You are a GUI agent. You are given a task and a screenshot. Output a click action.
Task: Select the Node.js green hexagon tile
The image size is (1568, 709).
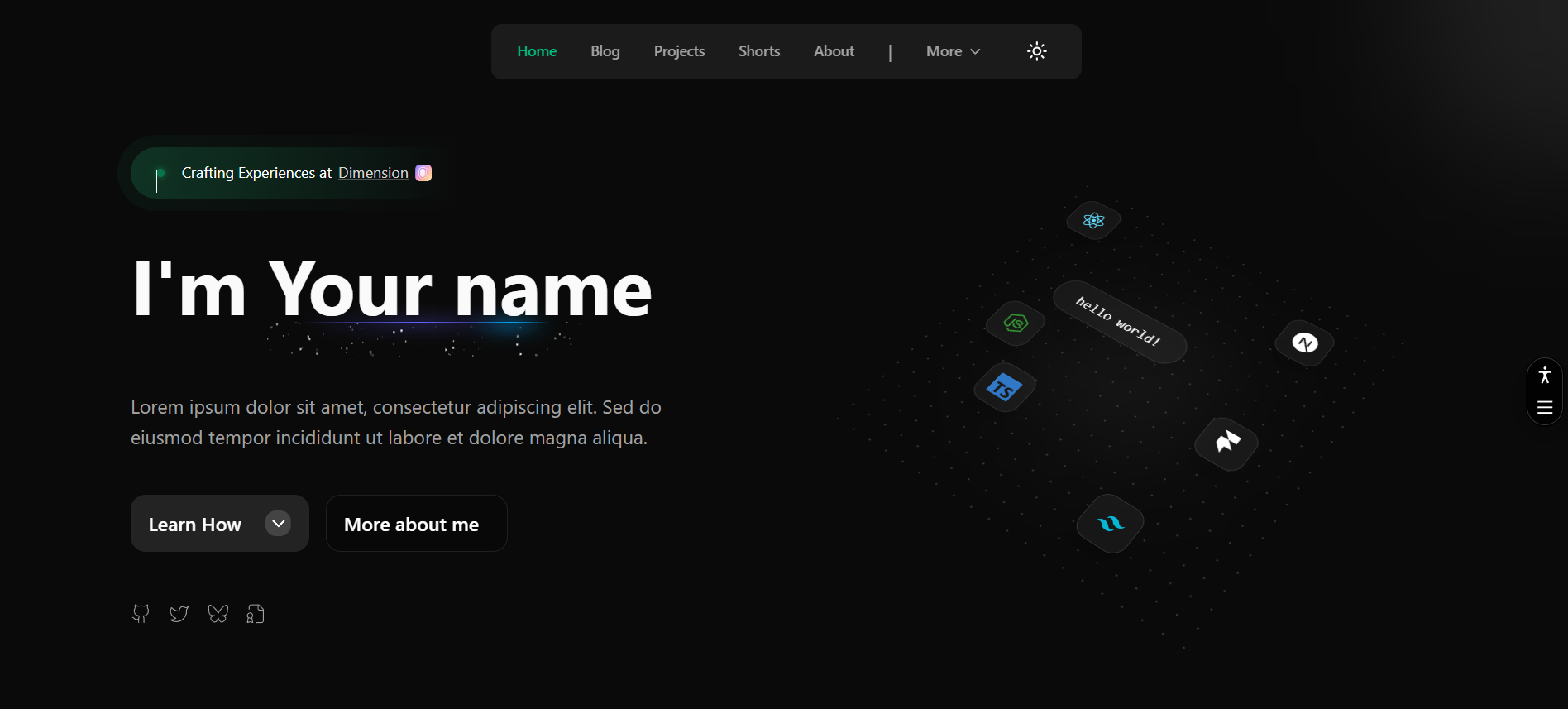pos(1016,323)
